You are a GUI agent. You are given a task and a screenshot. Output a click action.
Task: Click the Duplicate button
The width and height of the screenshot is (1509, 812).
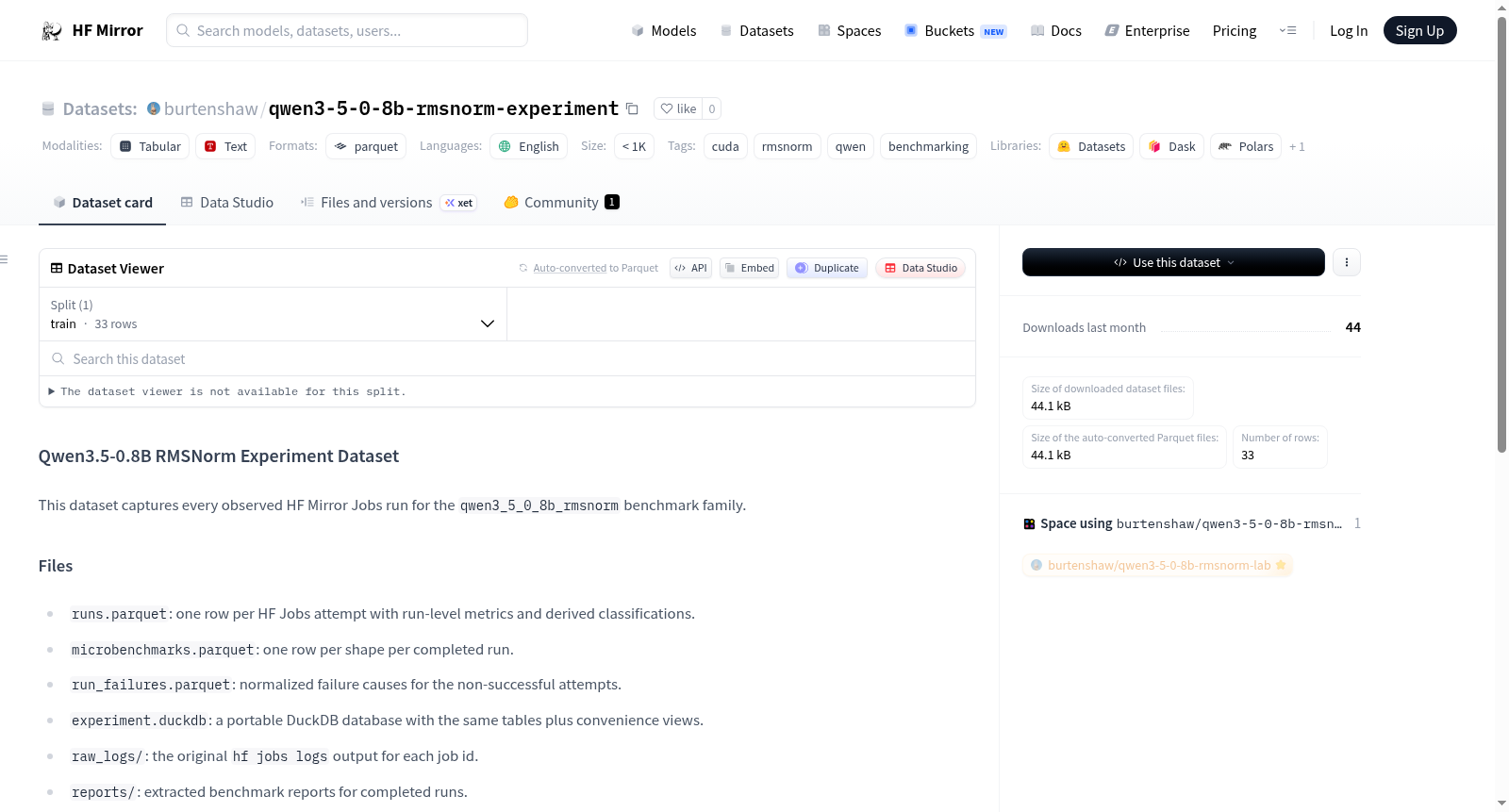coord(827,269)
